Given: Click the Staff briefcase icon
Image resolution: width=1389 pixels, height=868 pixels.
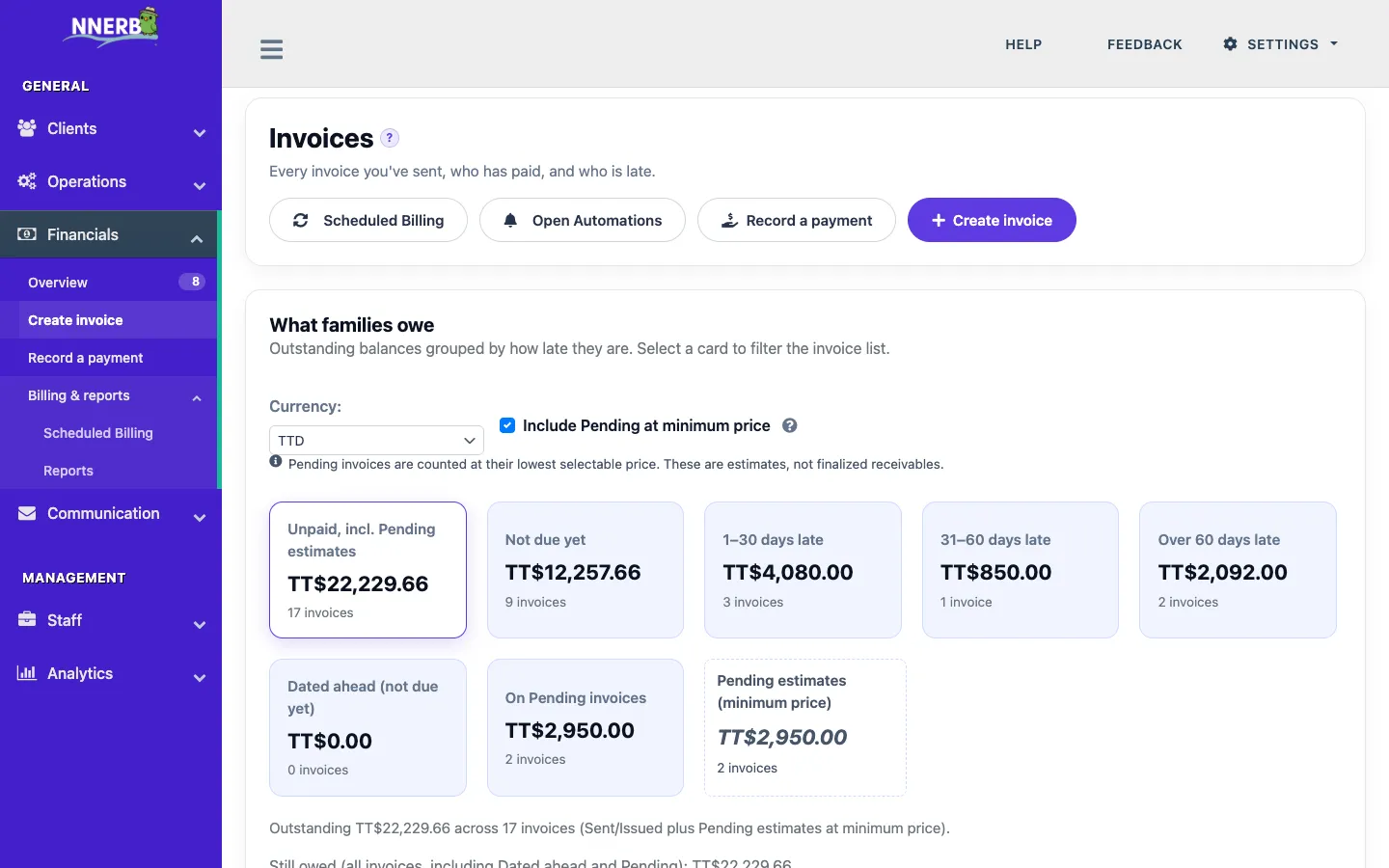Looking at the screenshot, I should [27, 620].
